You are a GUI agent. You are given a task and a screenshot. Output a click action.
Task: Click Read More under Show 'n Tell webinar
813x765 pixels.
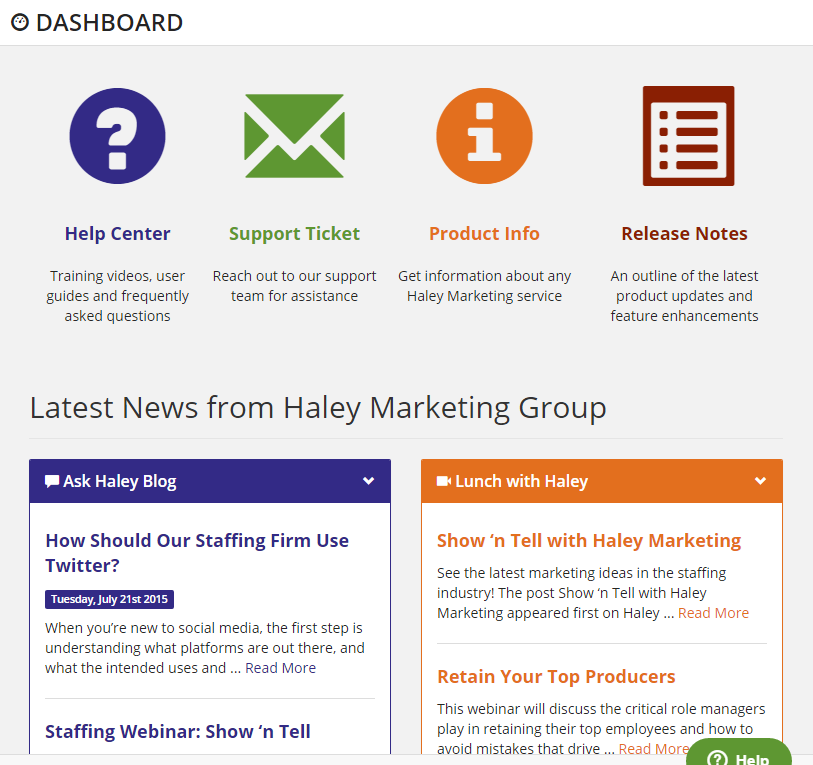click(713, 613)
